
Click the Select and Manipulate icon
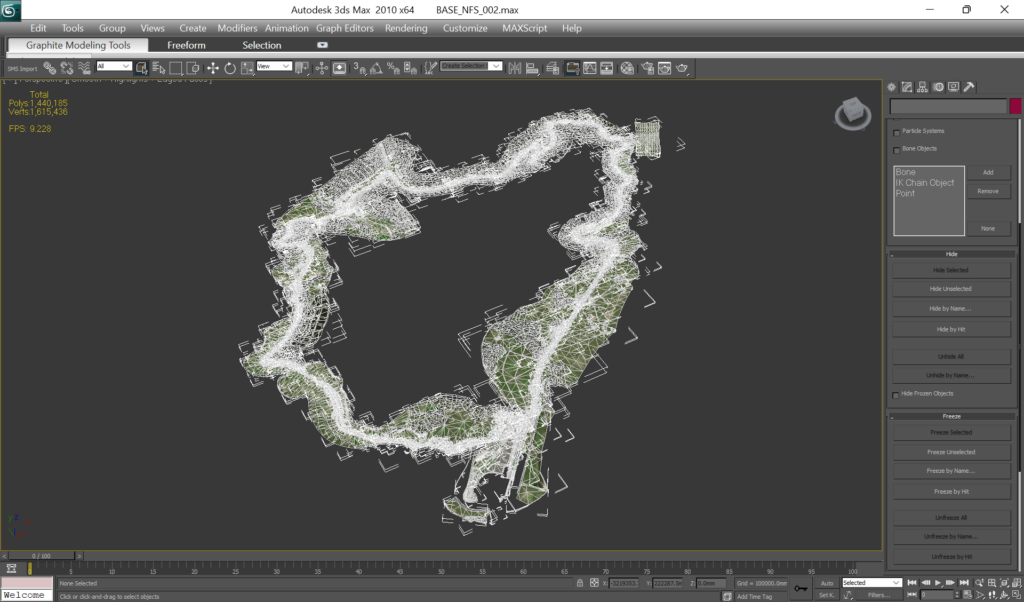(322, 68)
